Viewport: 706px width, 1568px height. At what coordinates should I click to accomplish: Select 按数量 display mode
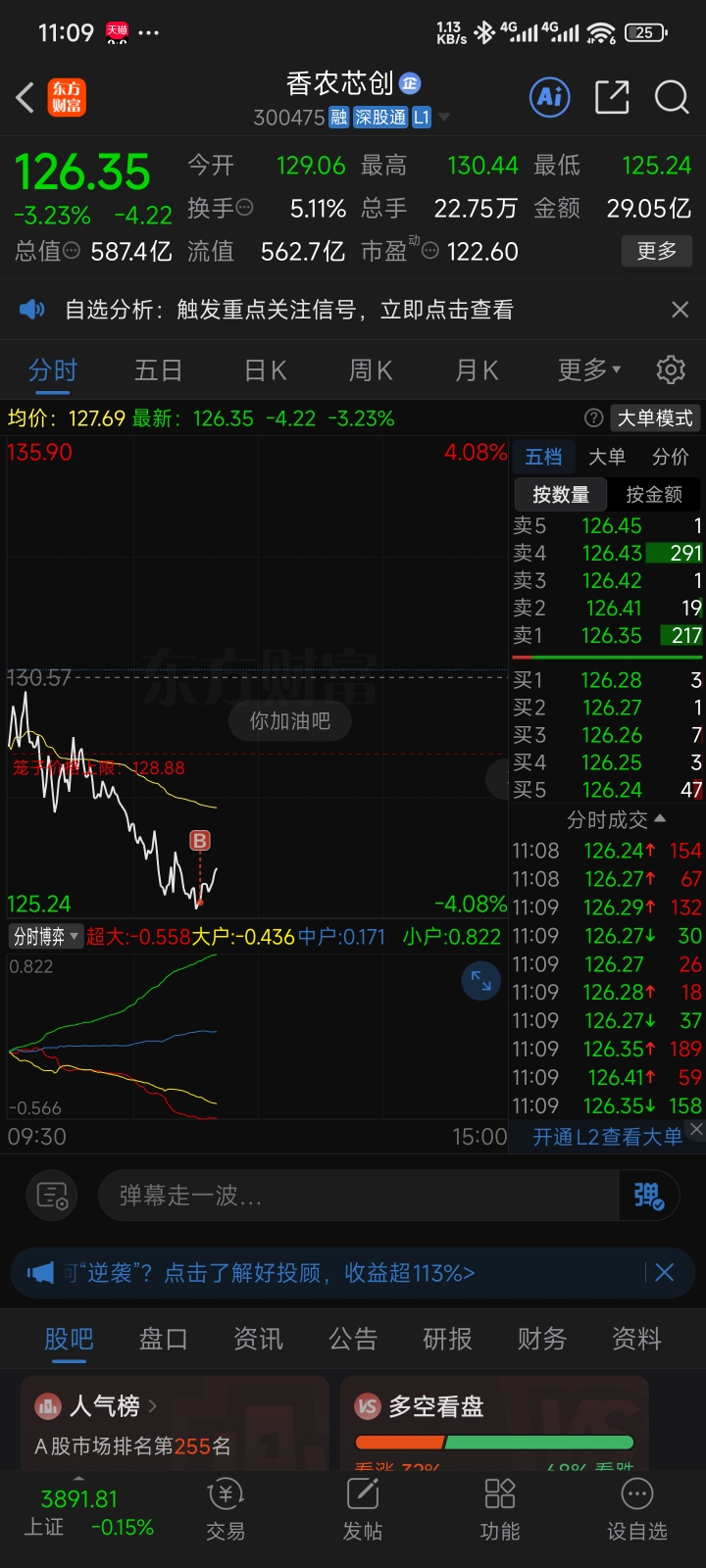pyautogui.click(x=561, y=494)
